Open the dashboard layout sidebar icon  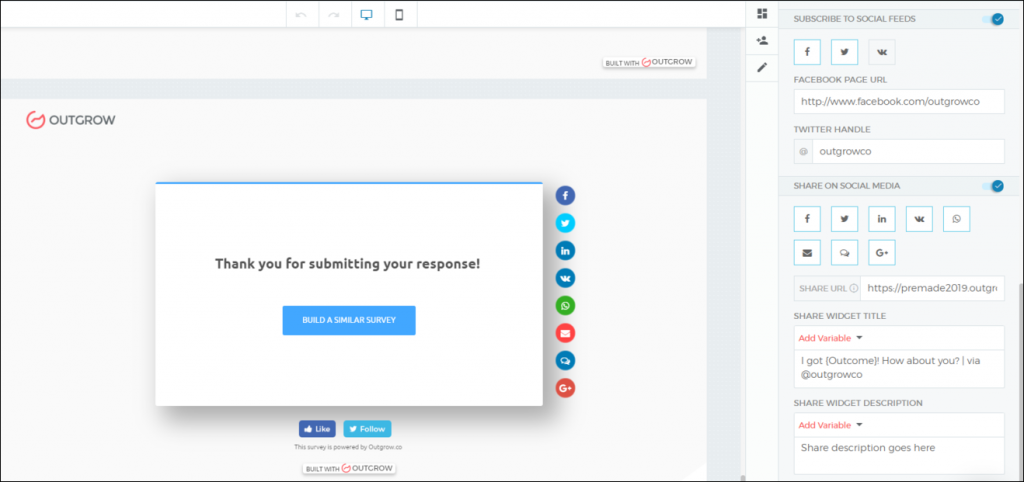point(762,14)
